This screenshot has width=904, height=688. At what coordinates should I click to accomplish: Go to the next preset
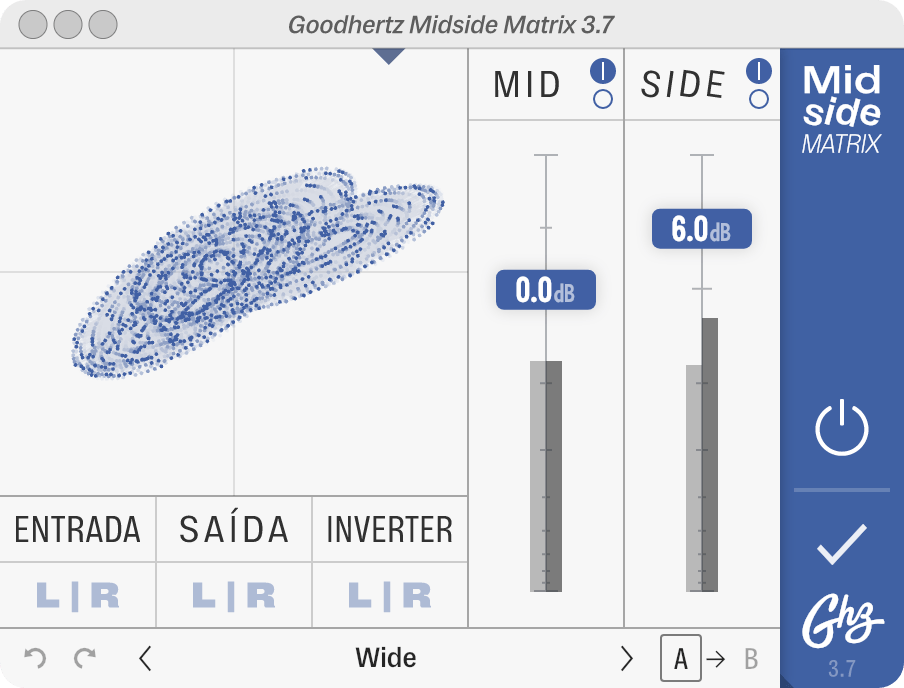tap(627, 658)
